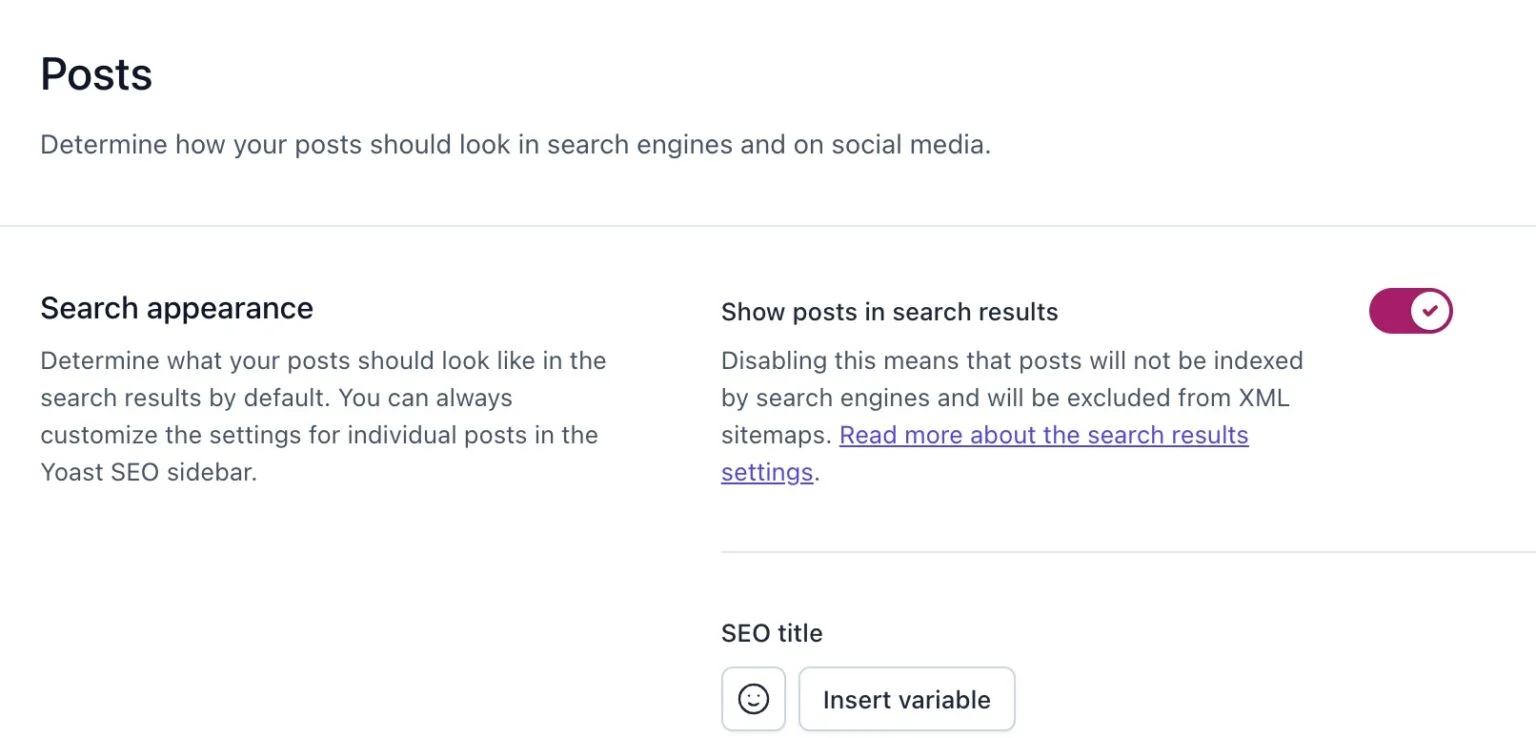The image size is (1536, 738).
Task: Open "Read more about the search results" link
Action: 1043,435
